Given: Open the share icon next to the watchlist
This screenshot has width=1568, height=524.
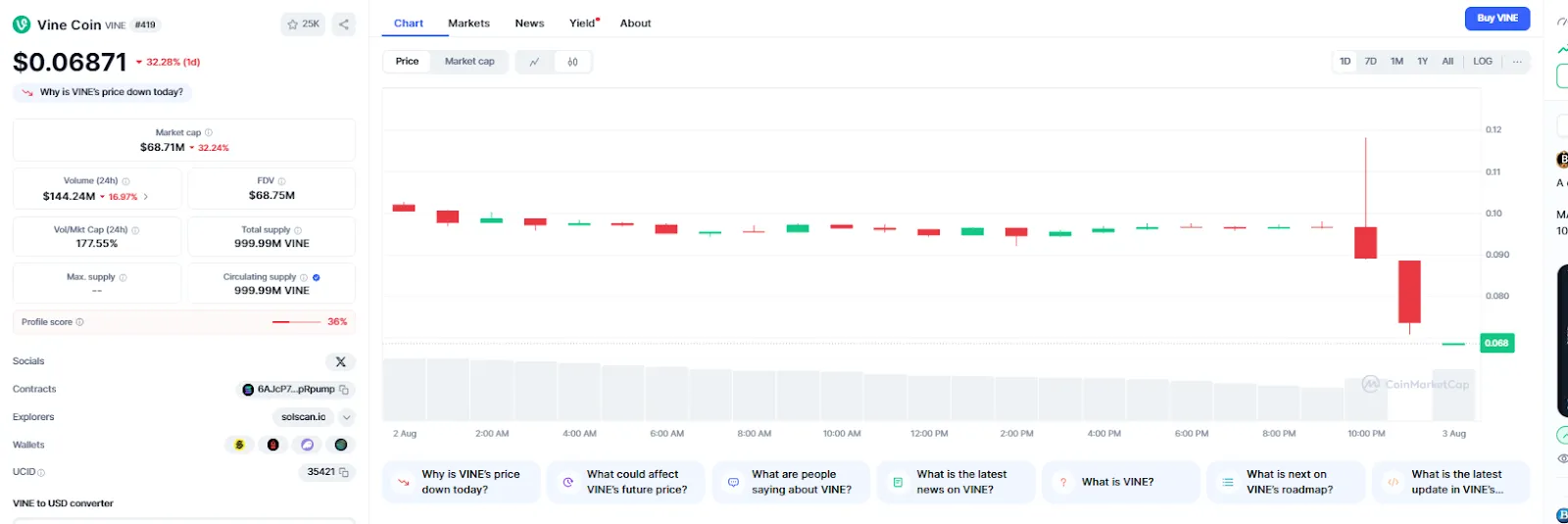Looking at the screenshot, I should pyautogui.click(x=344, y=24).
